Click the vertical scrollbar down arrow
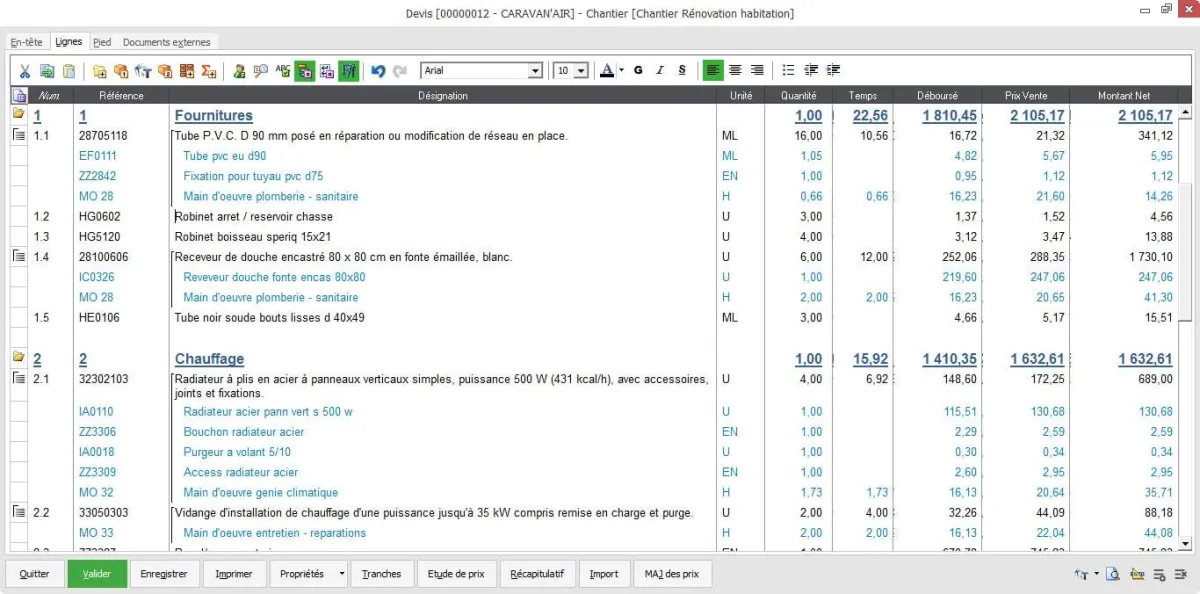The height and width of the screenshot is (594, 1200). pyautogui.click(x=1186, y=543)
